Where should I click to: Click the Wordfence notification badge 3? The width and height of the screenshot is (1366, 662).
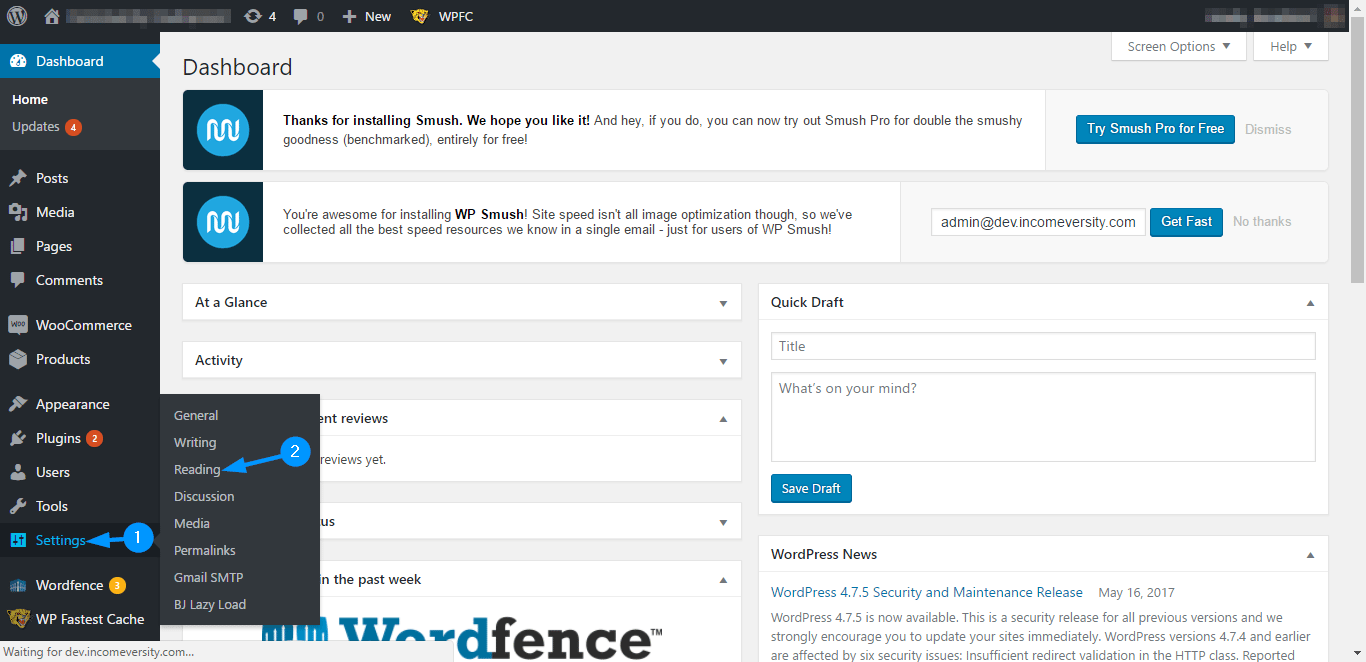click(x=117, y=585)
